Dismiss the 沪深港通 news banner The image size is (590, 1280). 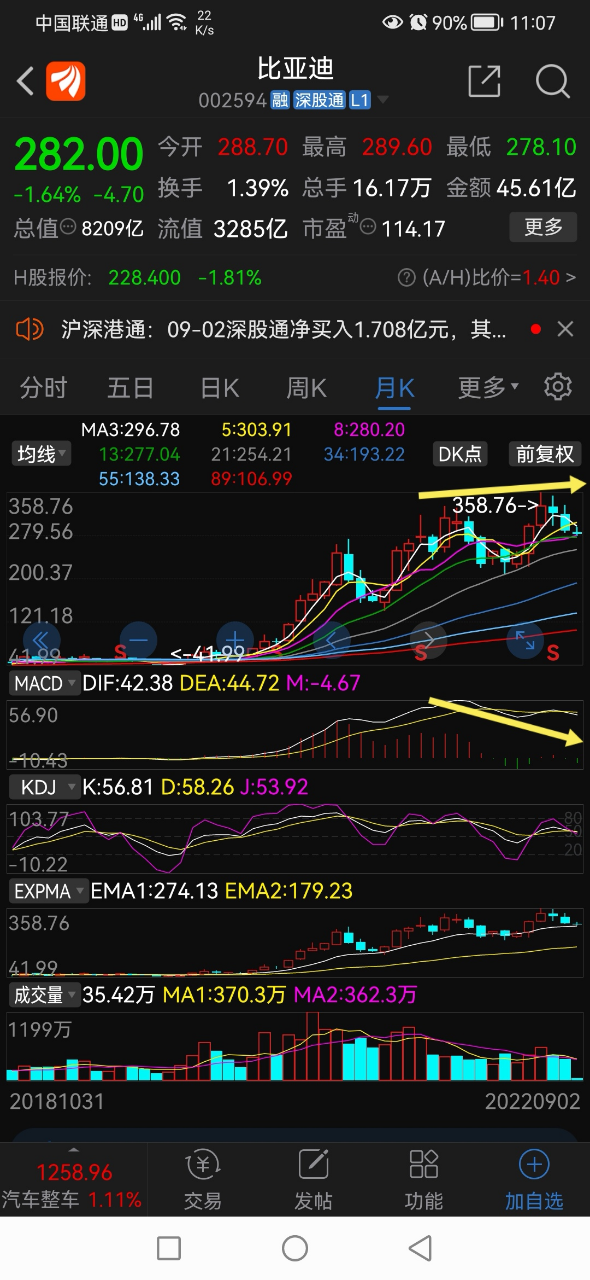point(565,329)
